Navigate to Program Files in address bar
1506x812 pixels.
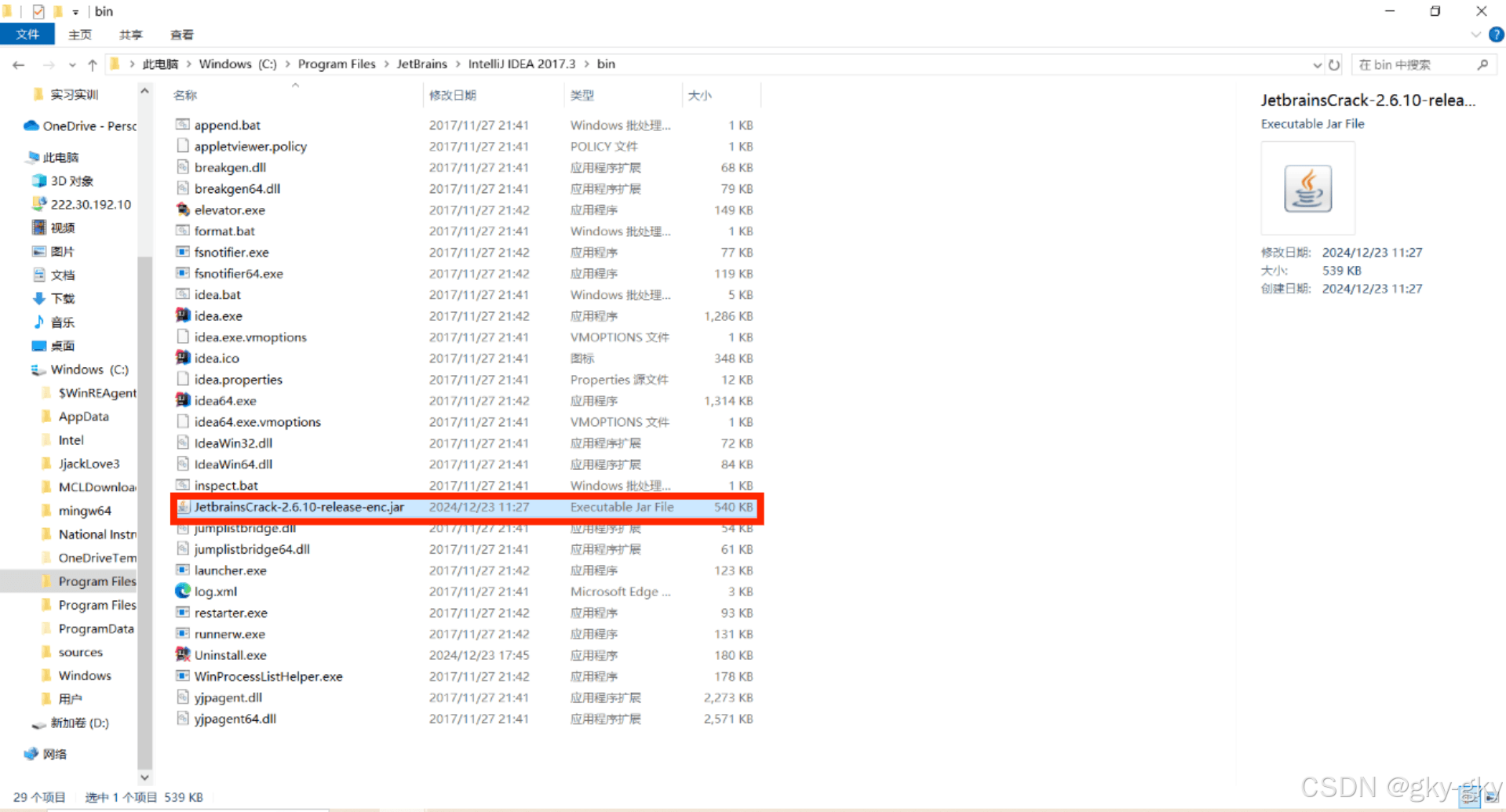tap(337, 64)
